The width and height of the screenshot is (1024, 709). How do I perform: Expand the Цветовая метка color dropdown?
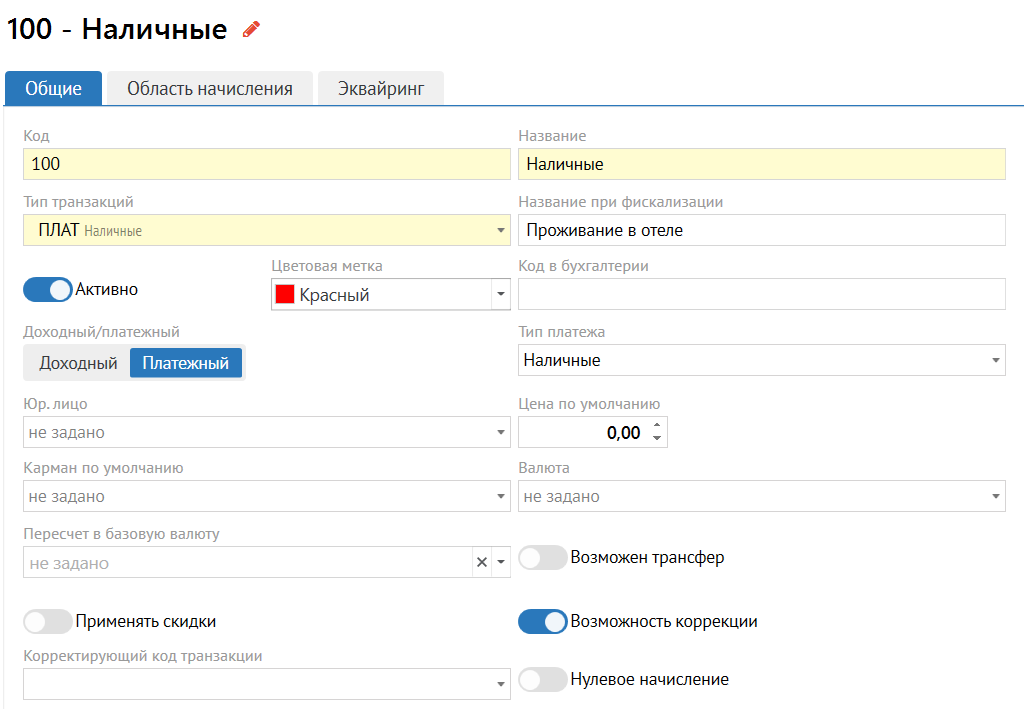500,295
